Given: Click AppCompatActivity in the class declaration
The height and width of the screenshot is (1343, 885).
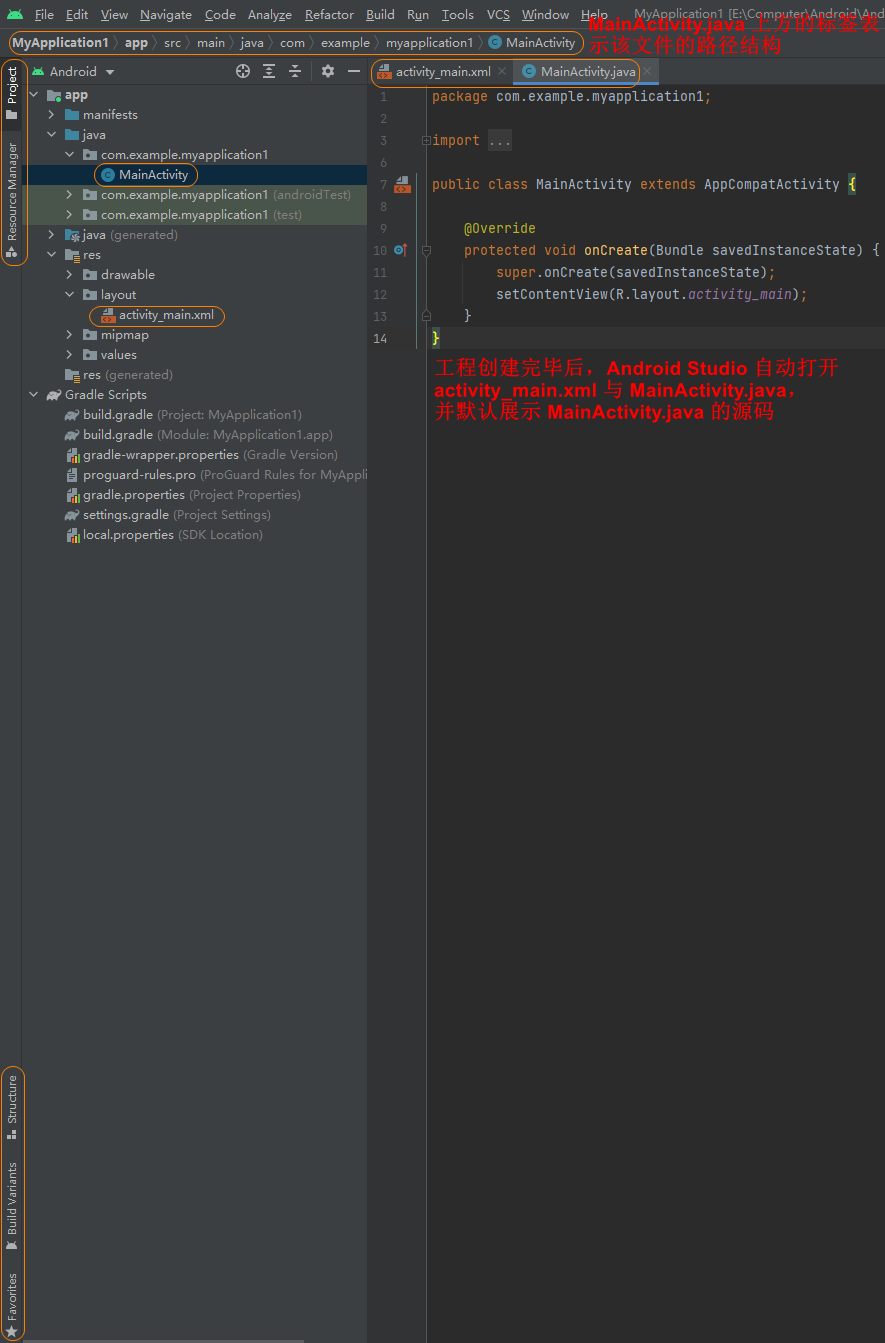Looking at the screenshot, I should [772, 185].
